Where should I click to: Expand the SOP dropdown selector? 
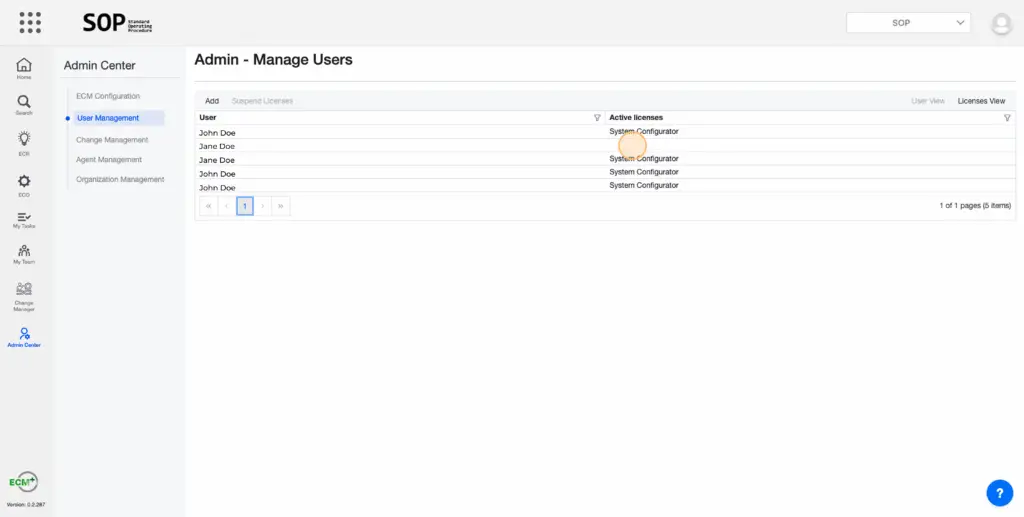(908, 23)
